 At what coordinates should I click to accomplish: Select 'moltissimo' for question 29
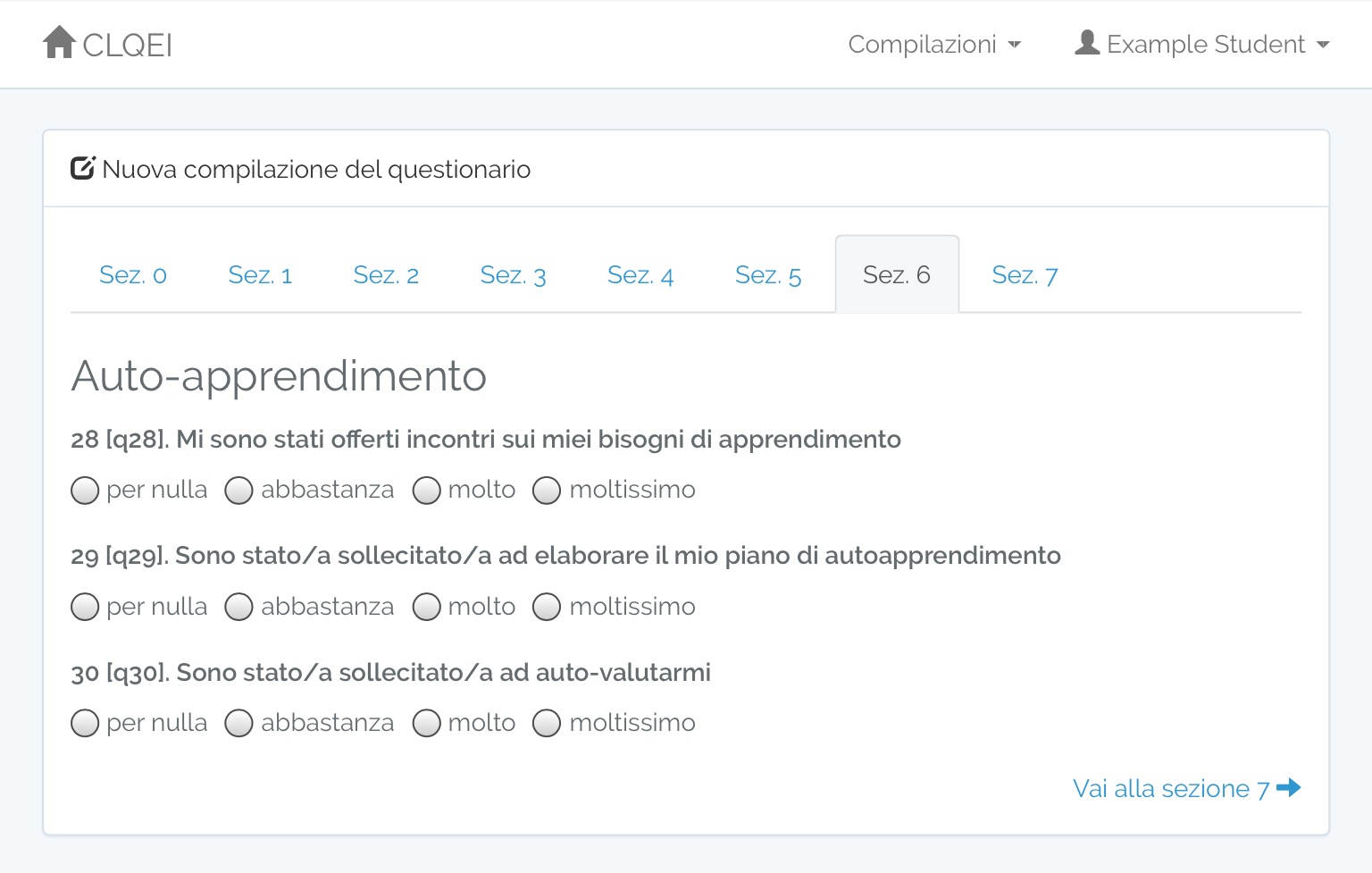tap(547, 607)
